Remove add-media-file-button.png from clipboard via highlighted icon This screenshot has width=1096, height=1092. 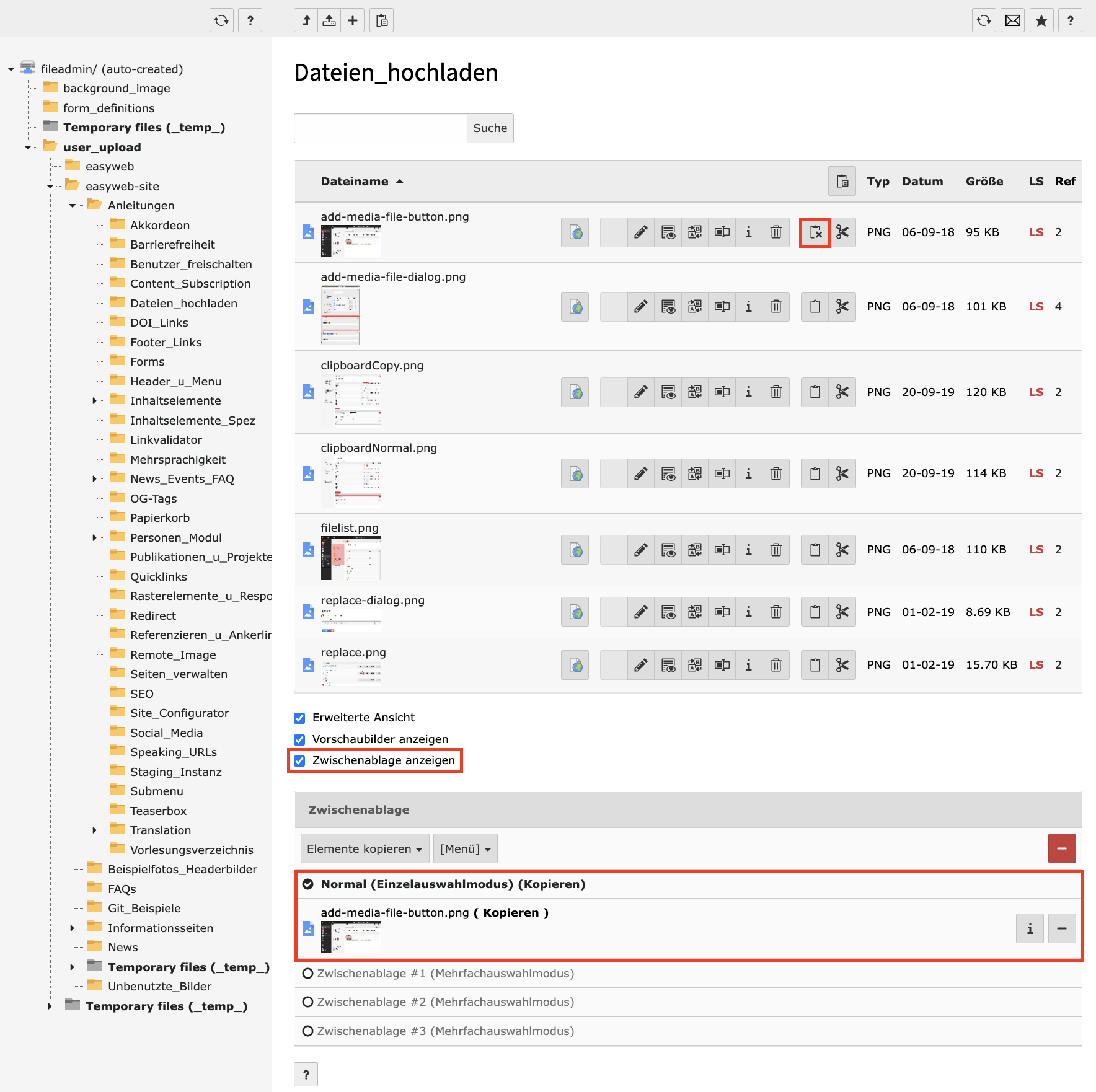tap(815, 232)
